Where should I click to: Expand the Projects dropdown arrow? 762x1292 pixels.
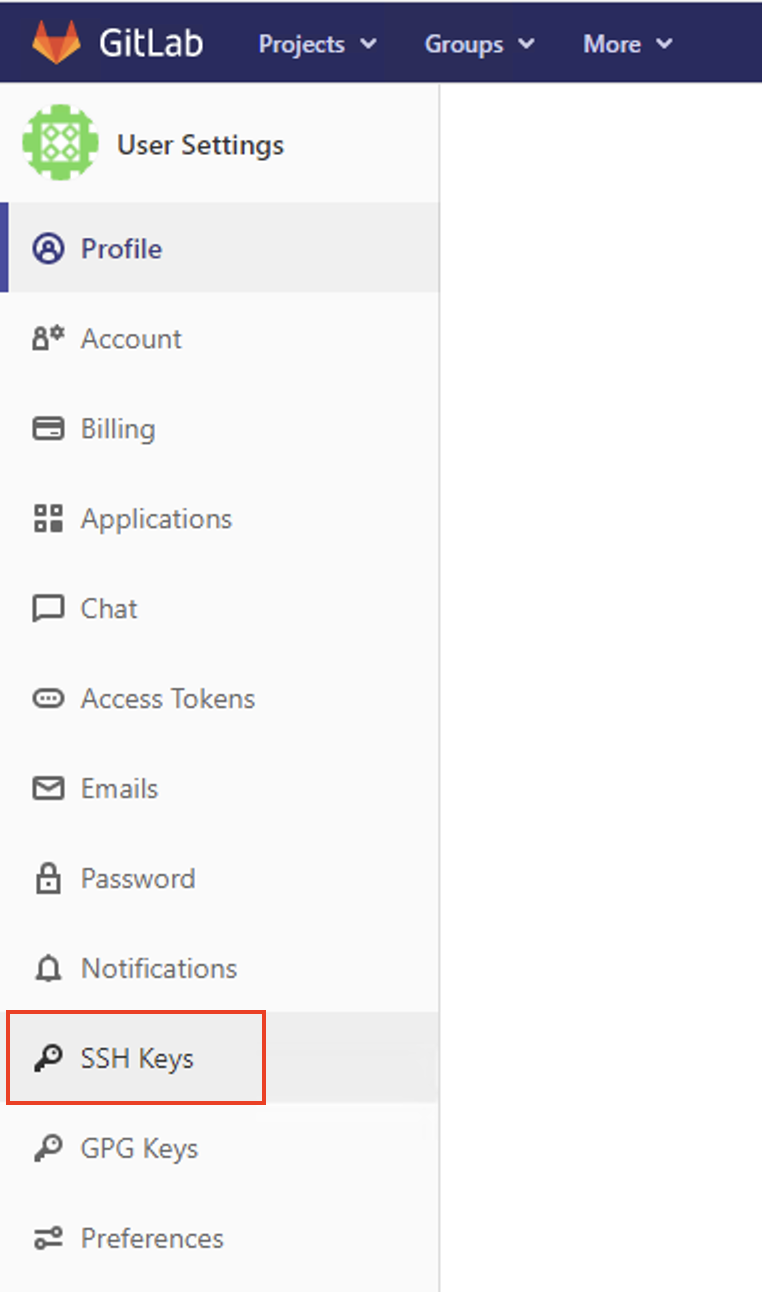[369, 43]
